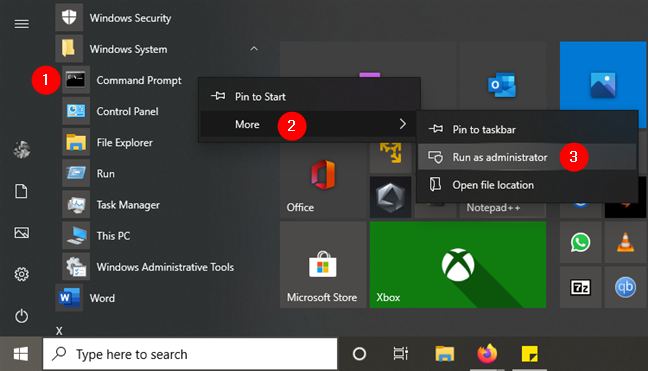Select Pin to Start in context menu
This screenshot has width=648, height=371.
click(x=310, y=97)
